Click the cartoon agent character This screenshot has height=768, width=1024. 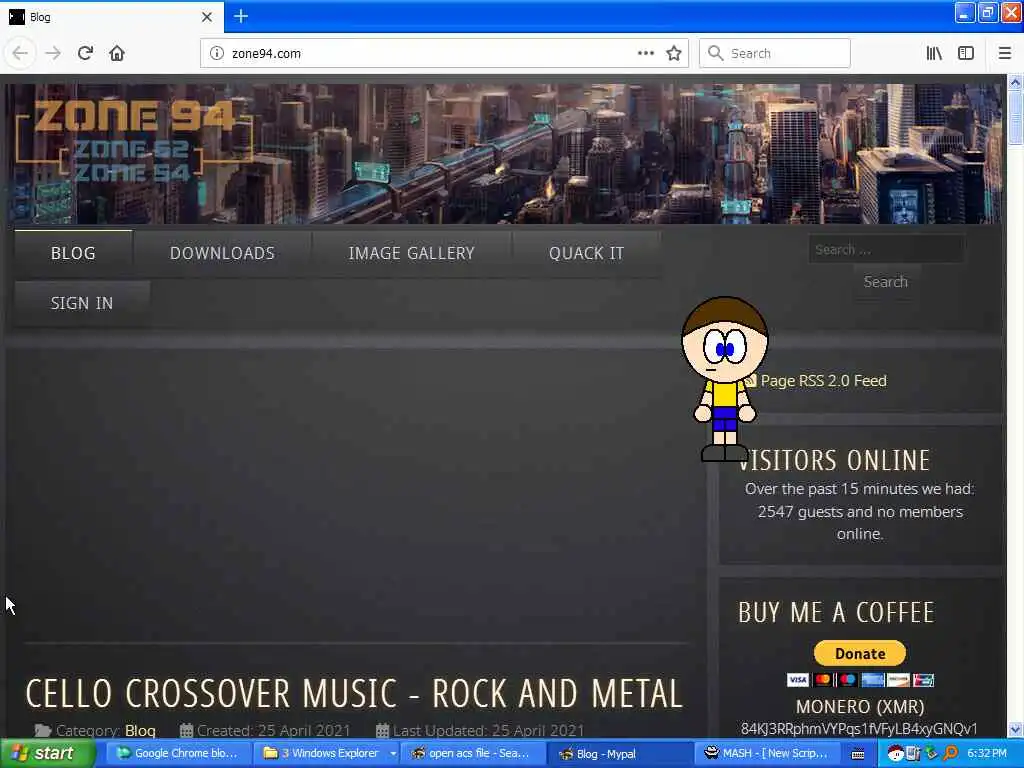pos(724,379)
